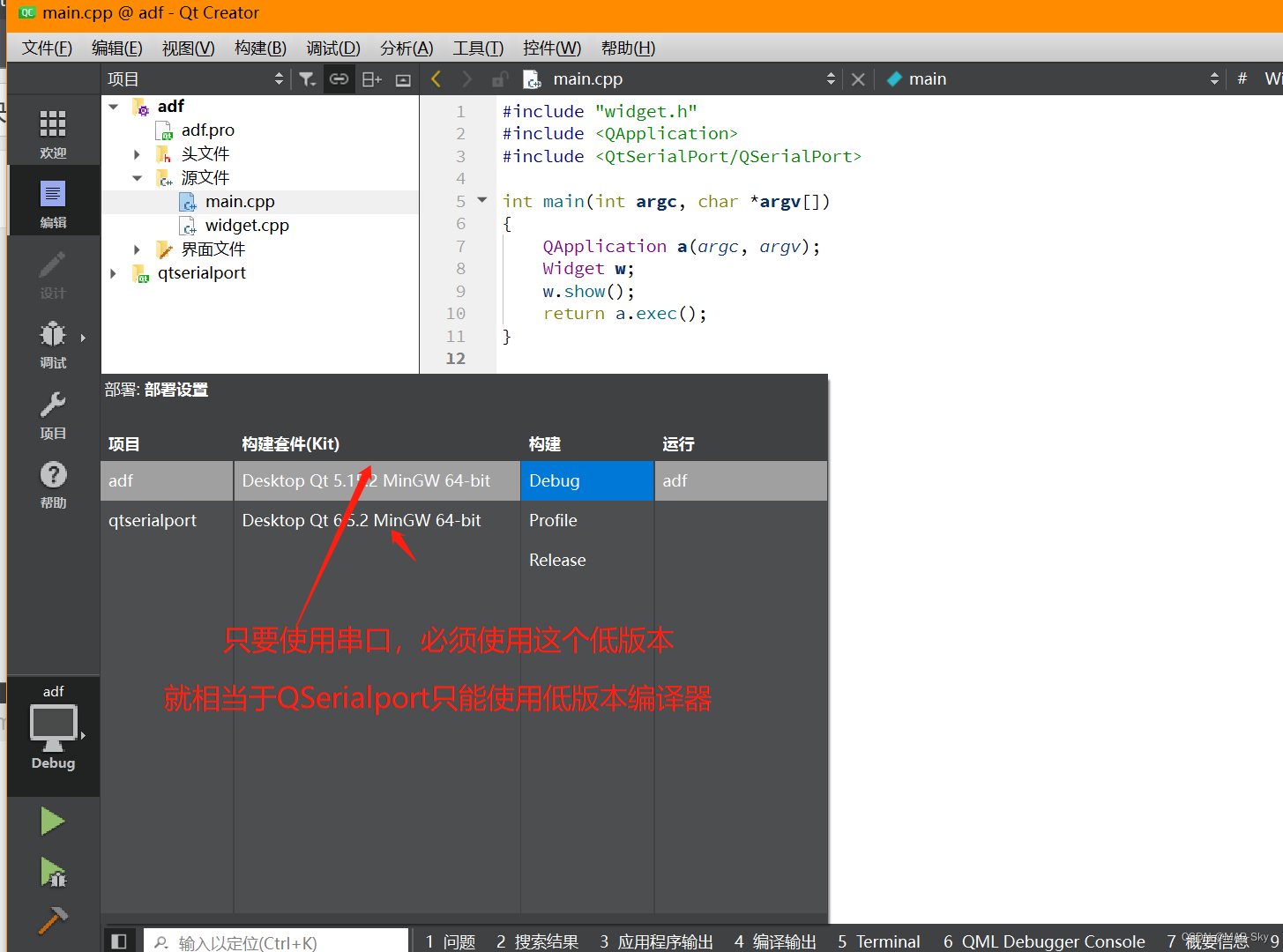The image size is (1283, 952).
Task: Open the 4 编译输出 pane
Action: pos(775,942)
